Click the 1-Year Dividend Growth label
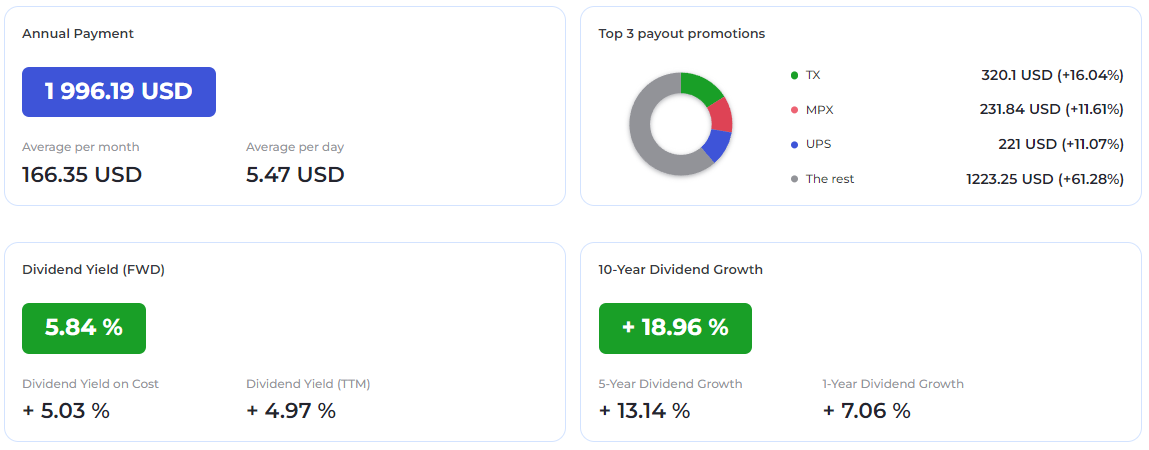This screenshot has width=1149, height=450. [x=893, y=384]
